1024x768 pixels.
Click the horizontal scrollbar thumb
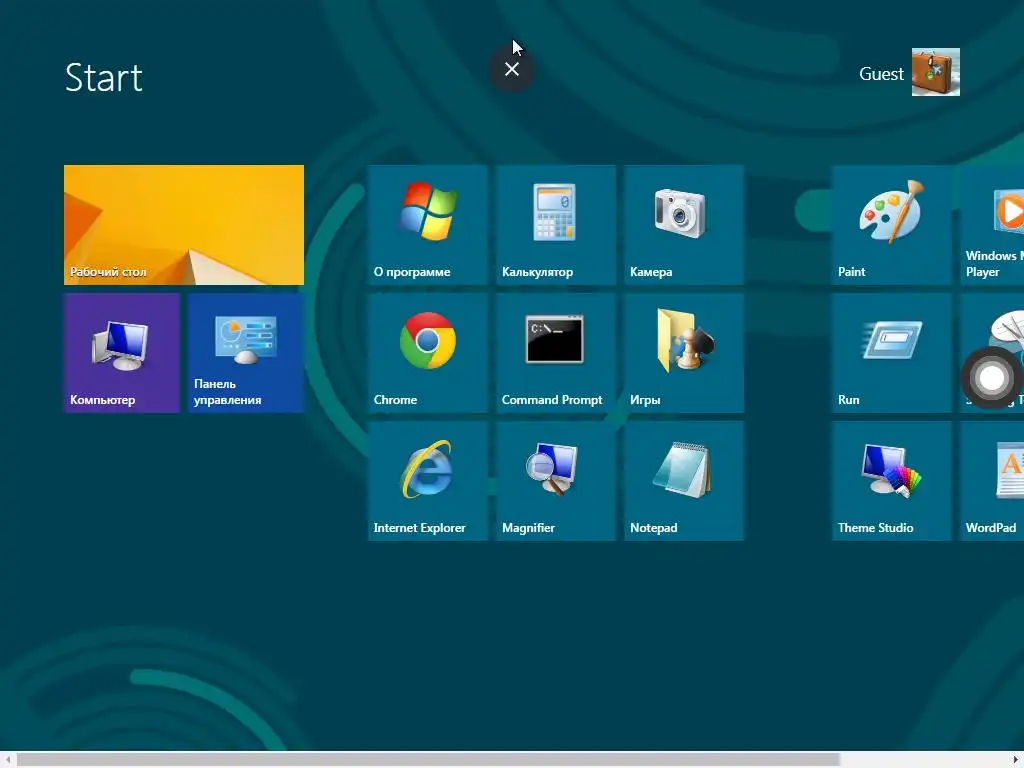coord(428,760)
